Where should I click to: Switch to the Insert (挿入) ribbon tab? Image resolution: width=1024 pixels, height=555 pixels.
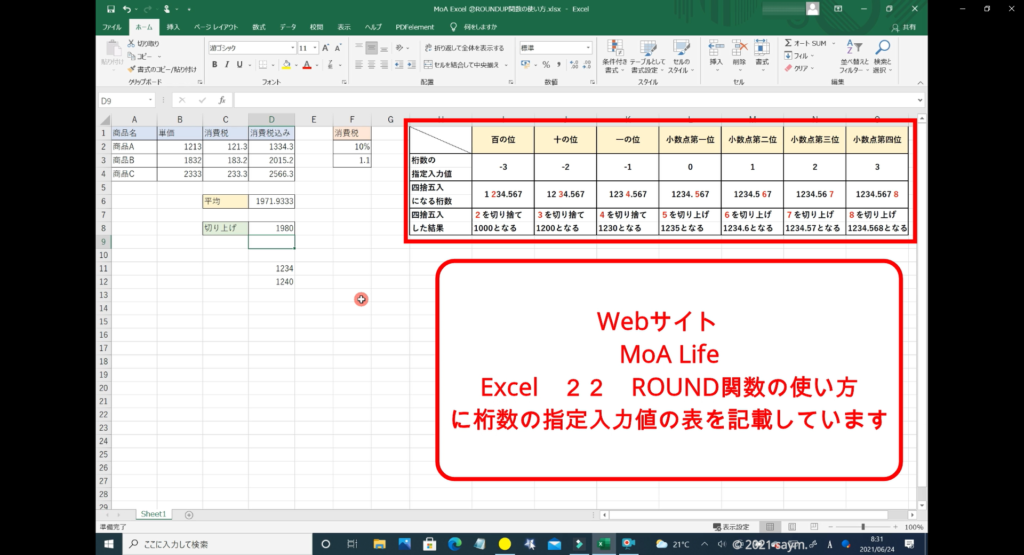tap(174, 27)
